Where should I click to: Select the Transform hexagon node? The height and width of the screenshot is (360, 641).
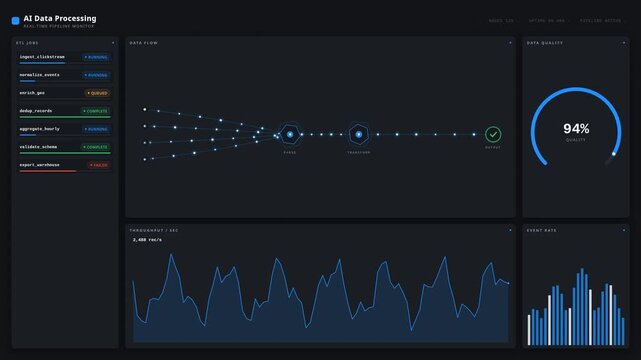click(359, 134)
